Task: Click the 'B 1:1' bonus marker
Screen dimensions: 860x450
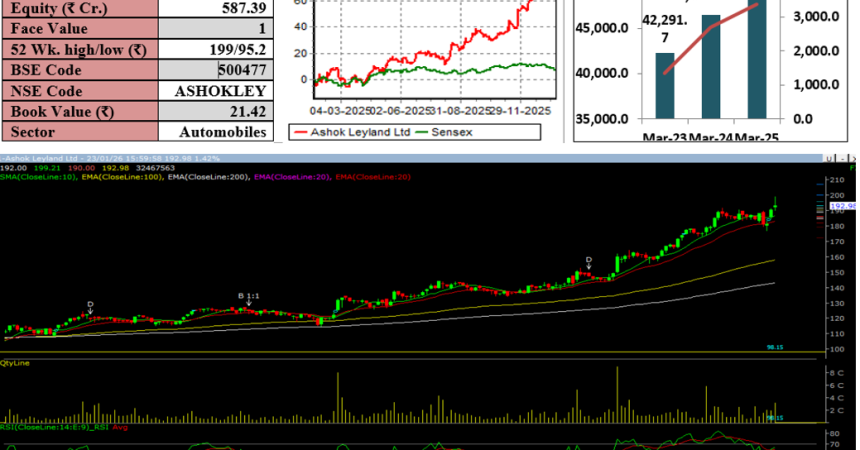Action: (248, 296)
